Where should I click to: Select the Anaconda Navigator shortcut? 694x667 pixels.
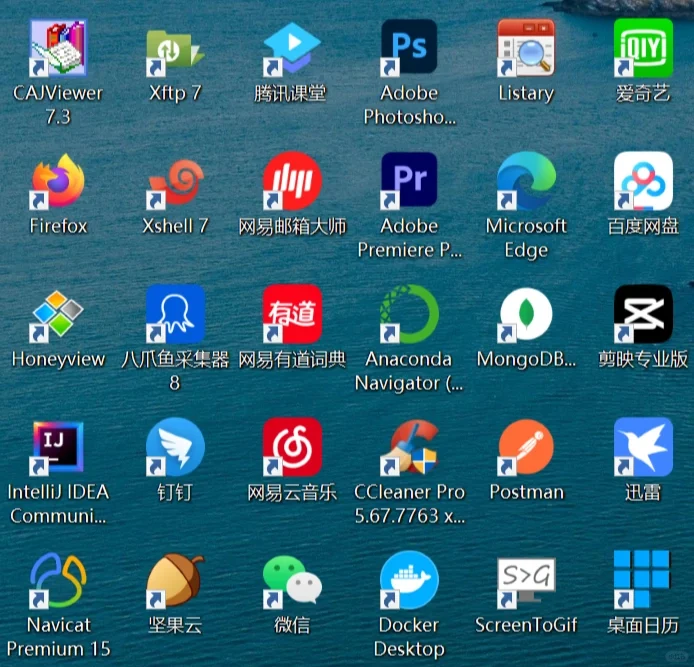click(409, 314)
